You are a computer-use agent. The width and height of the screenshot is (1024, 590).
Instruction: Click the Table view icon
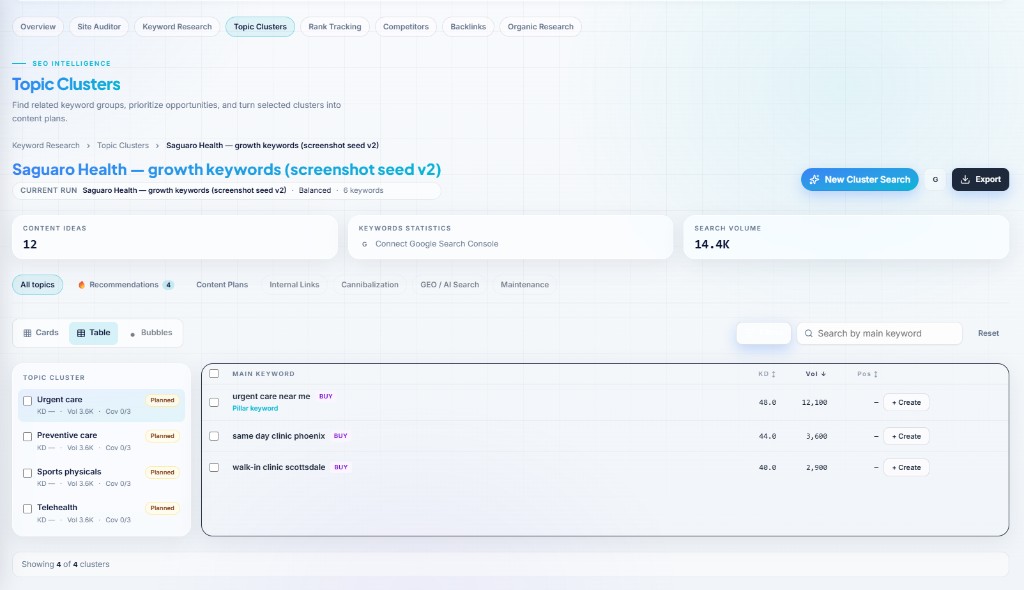[81, 333]
